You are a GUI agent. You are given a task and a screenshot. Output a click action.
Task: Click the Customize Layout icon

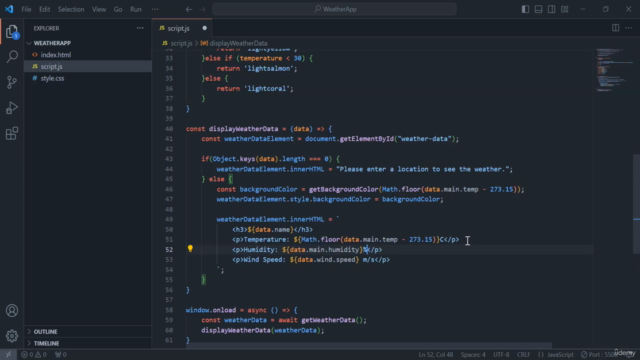click(x=564, y=9)
